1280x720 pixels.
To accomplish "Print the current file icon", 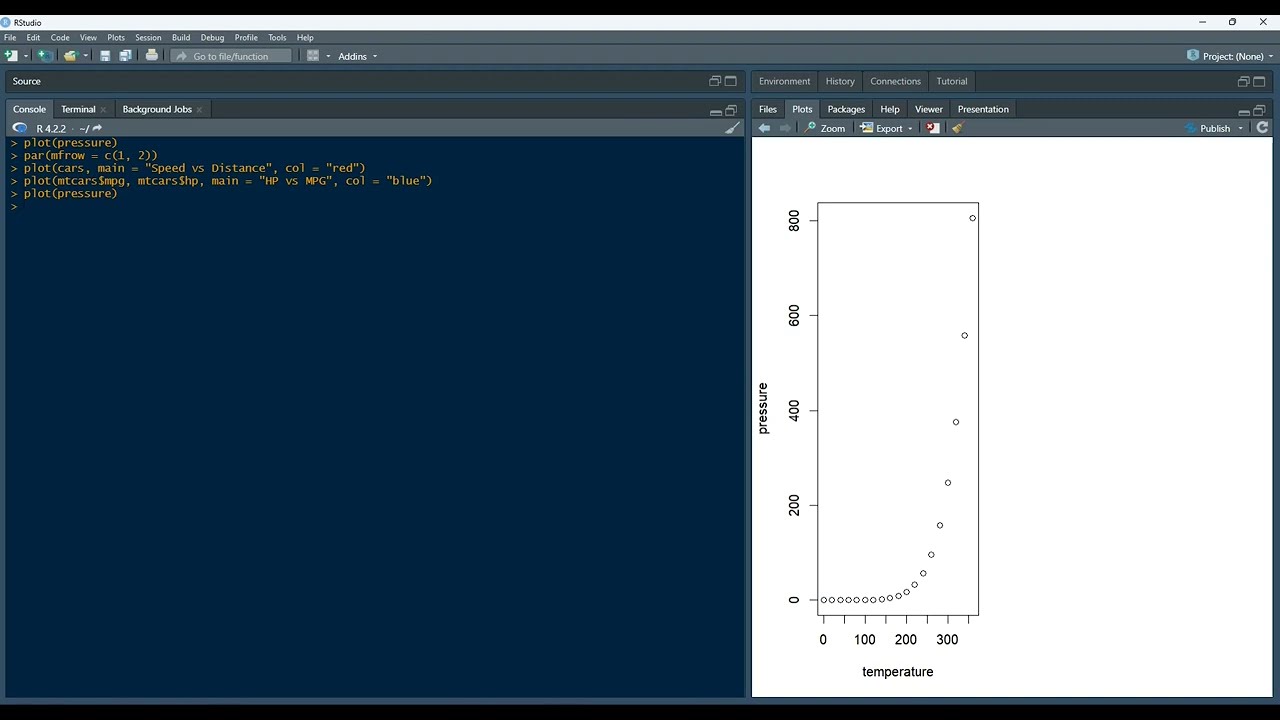I will click(152, 56).
